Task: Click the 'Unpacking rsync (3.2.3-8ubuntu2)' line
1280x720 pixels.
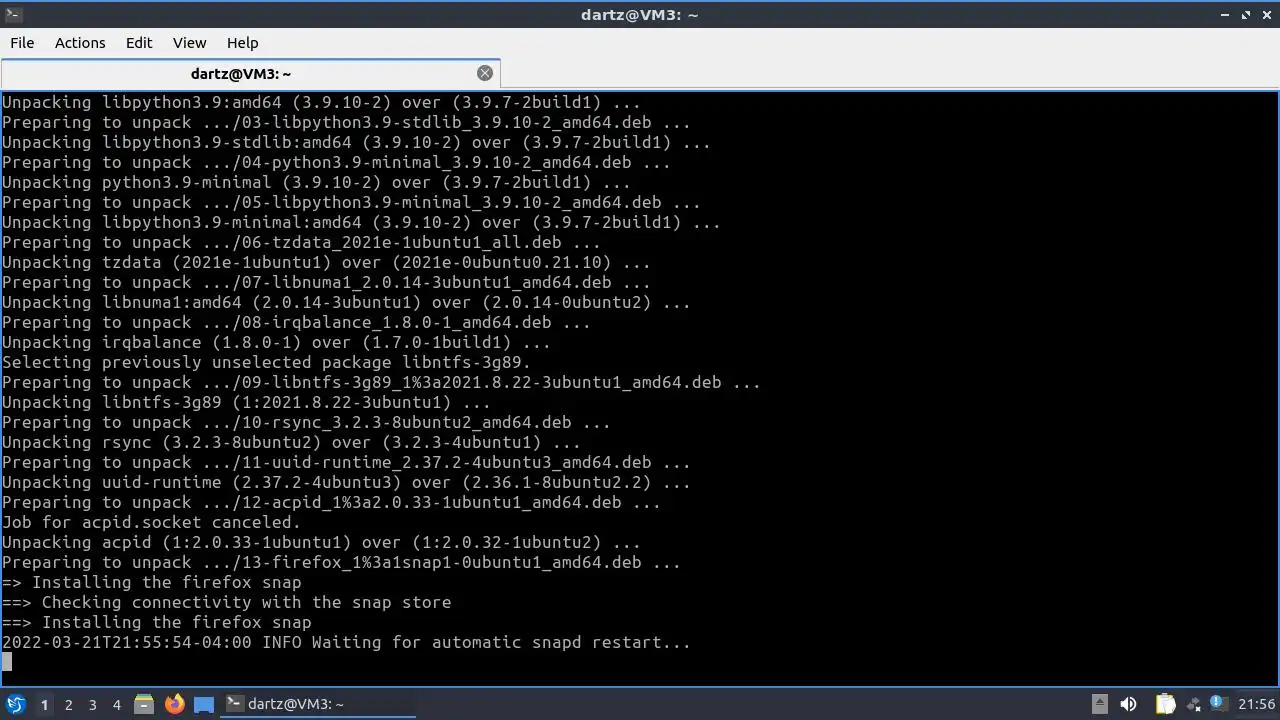Action: click(x=291, y=442)
